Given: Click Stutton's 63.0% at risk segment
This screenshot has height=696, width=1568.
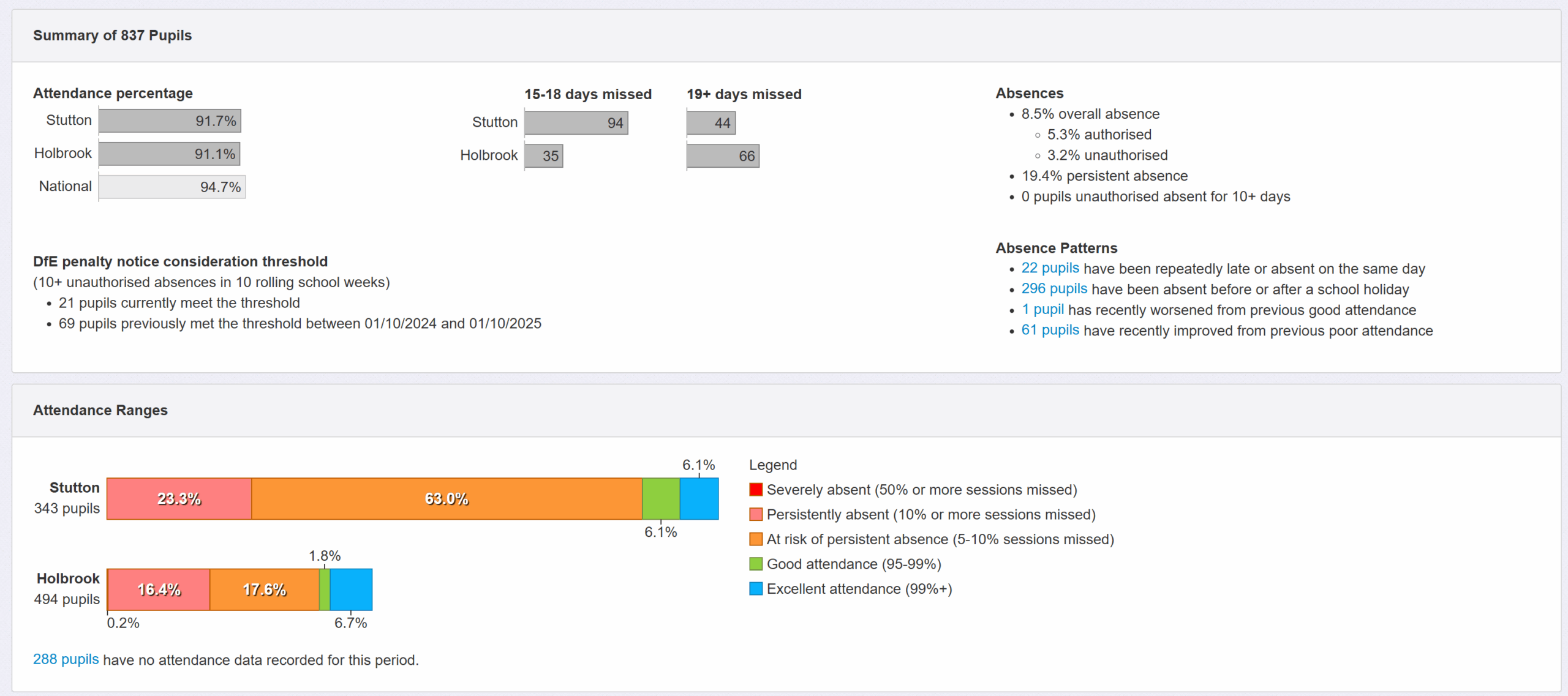Looking at the screenshot, I should (x=447, y=499).
